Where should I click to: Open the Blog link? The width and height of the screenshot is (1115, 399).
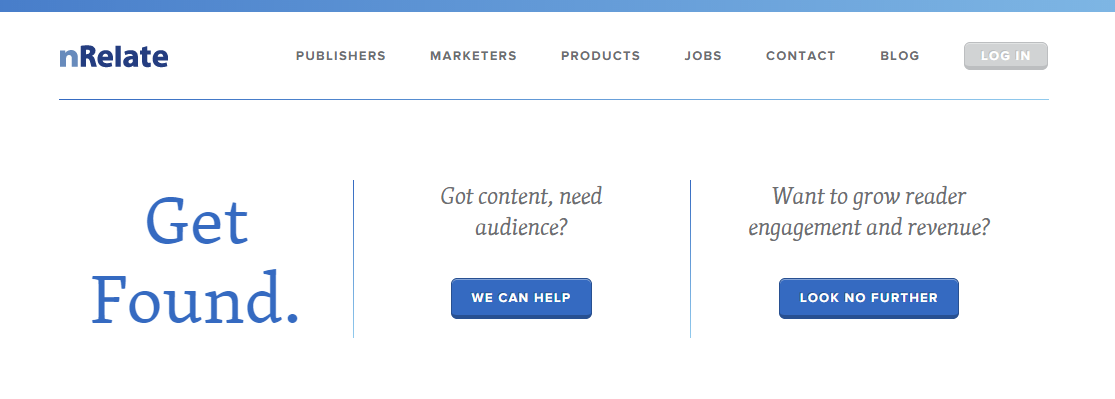coord(900,55)
